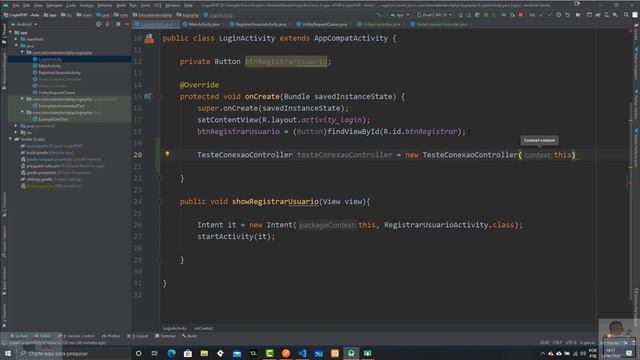Fold the onCreate method at line 15

(x=160, y=97)
